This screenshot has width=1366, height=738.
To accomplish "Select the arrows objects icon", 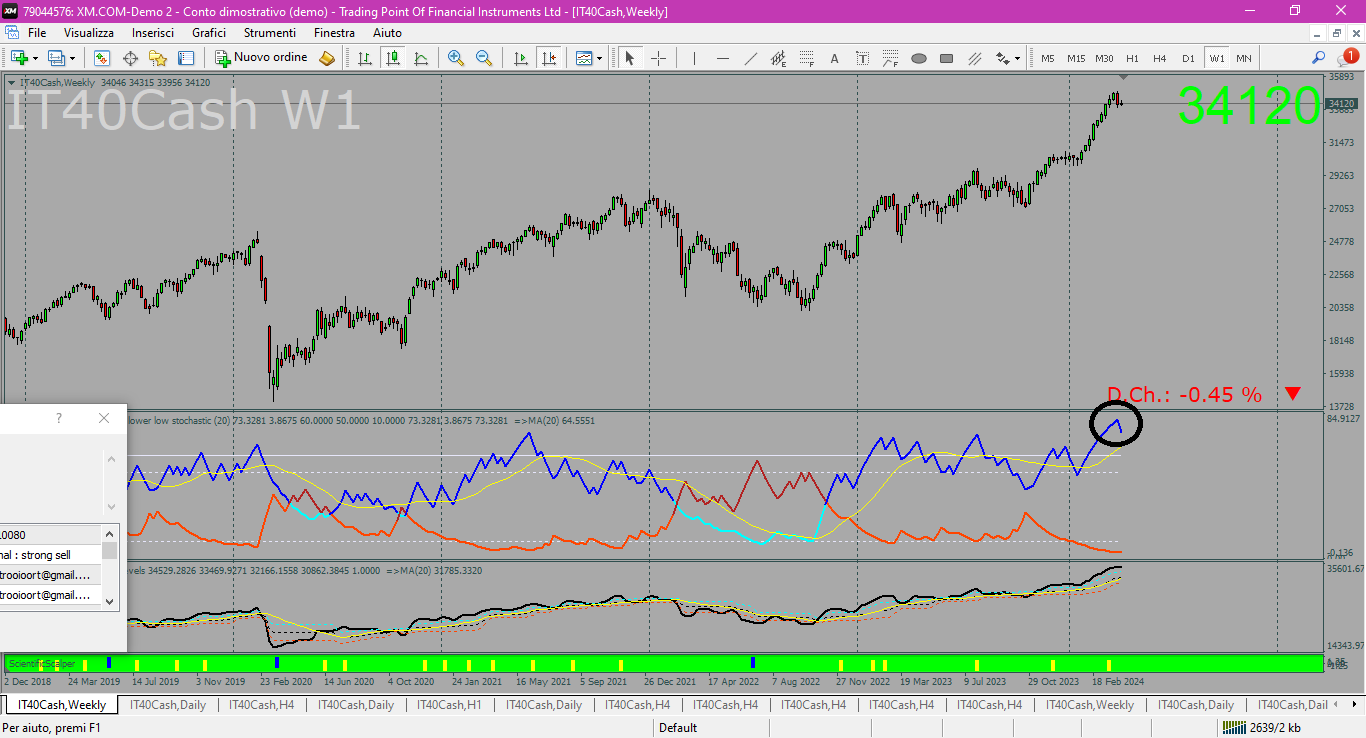I will (1002, 58).
